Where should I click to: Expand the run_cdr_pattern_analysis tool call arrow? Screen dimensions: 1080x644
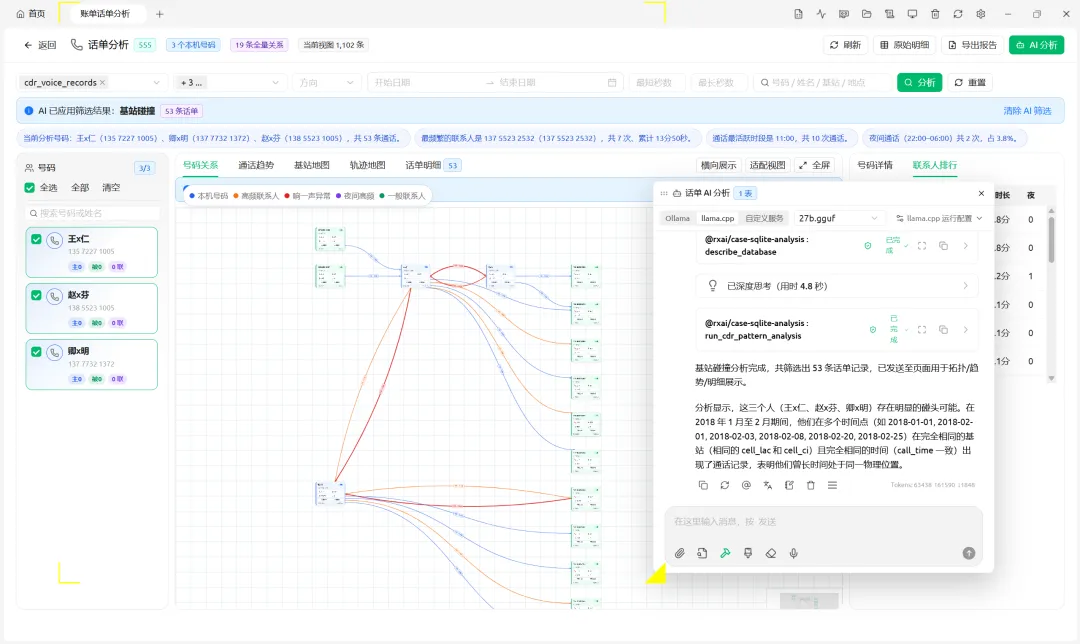[966, 330]
